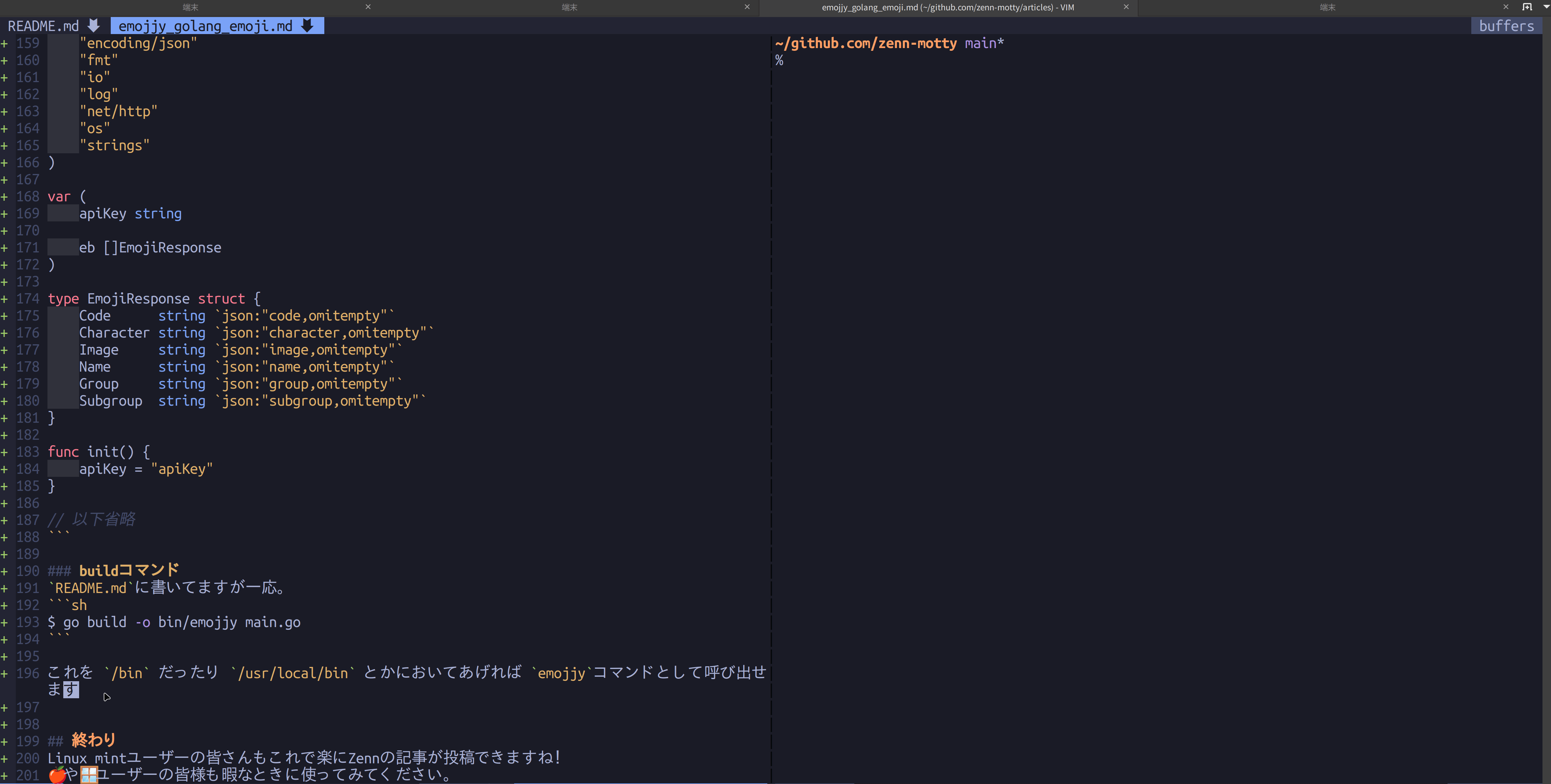
Task: Click the ```sh code fence line
Action: 68,605
